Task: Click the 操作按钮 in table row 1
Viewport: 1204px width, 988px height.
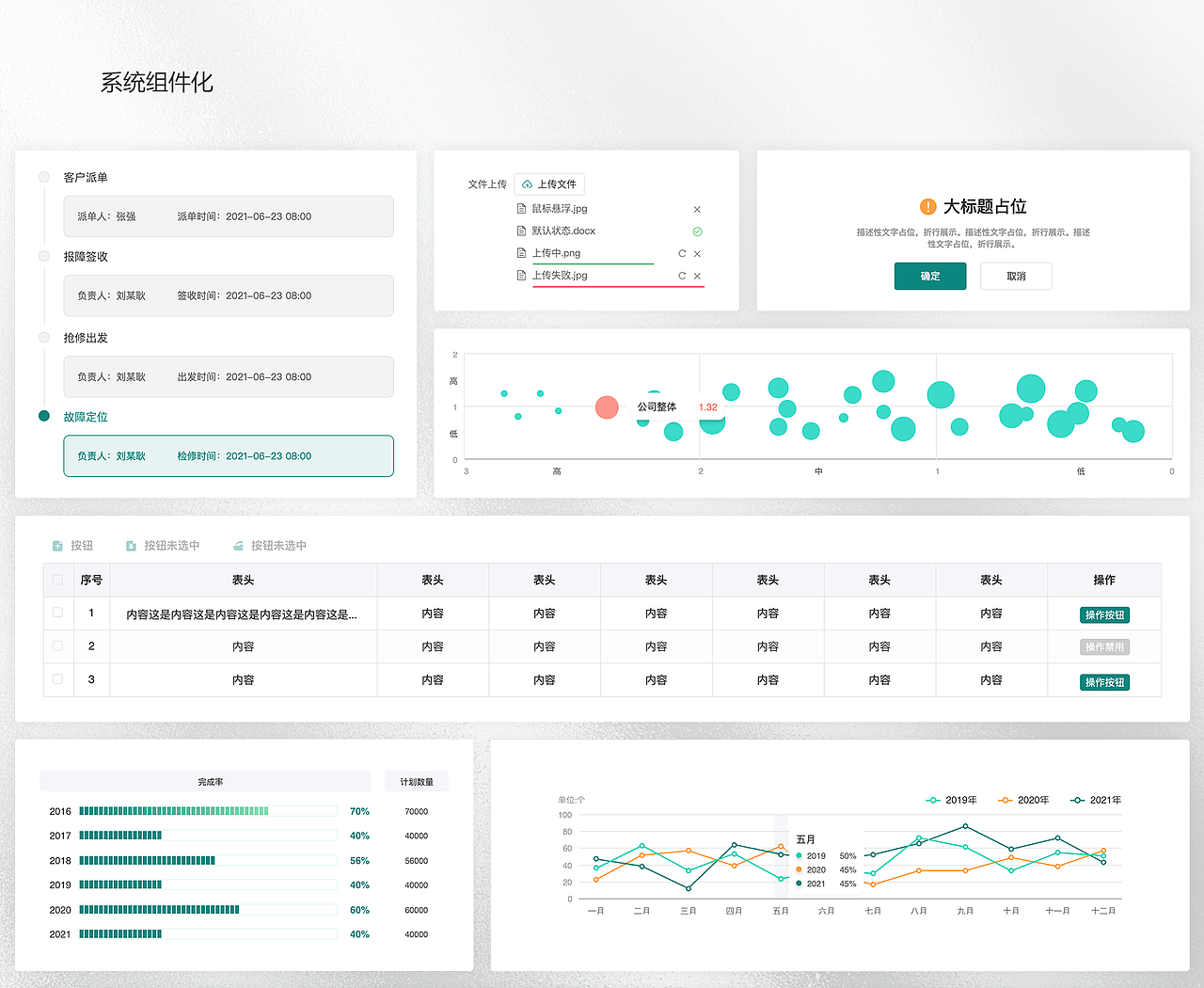Action: point(1104,615)
